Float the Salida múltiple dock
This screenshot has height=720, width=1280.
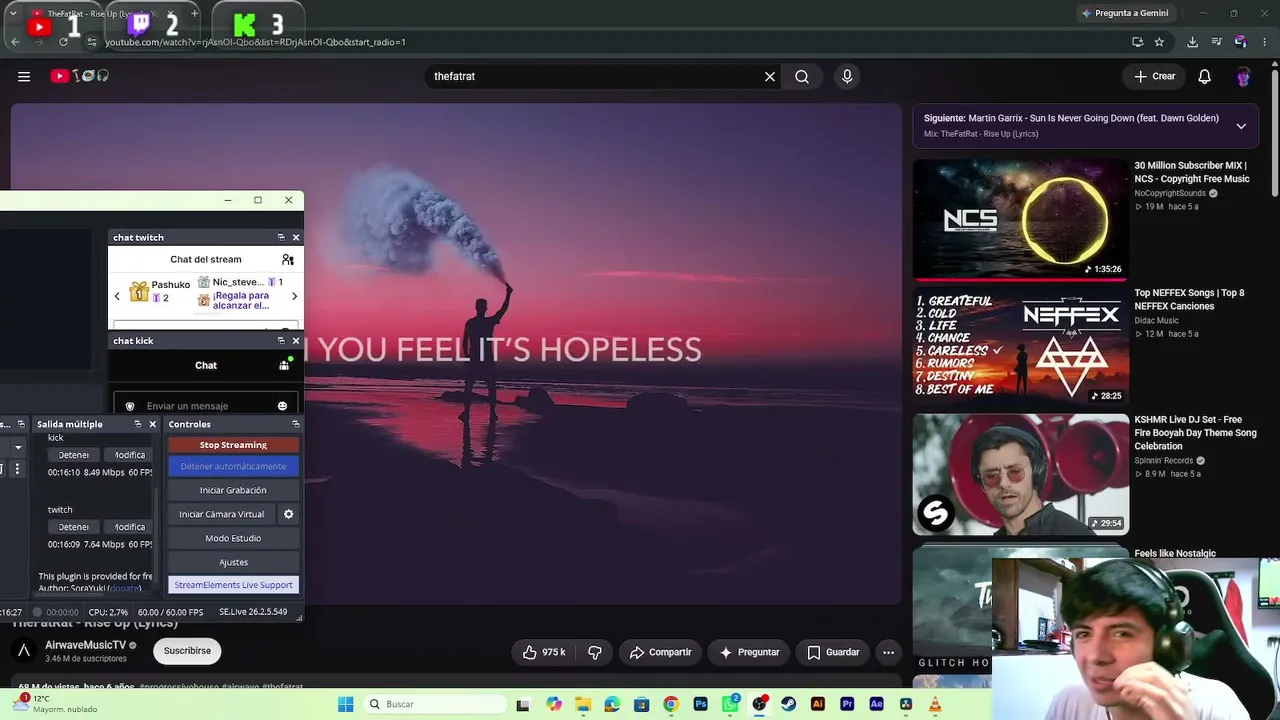tap(138, 424)
